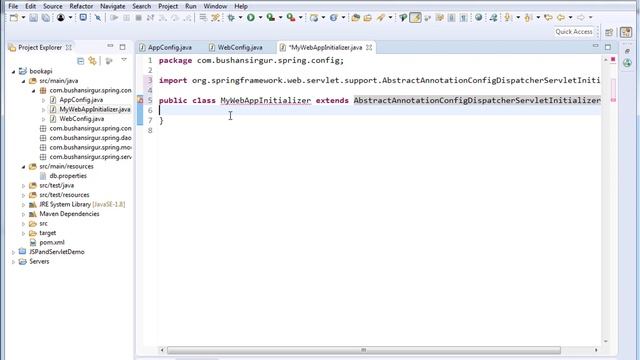Click the Next Annotation down-arrow icon

pyautogui.click(x=508, y=18)
